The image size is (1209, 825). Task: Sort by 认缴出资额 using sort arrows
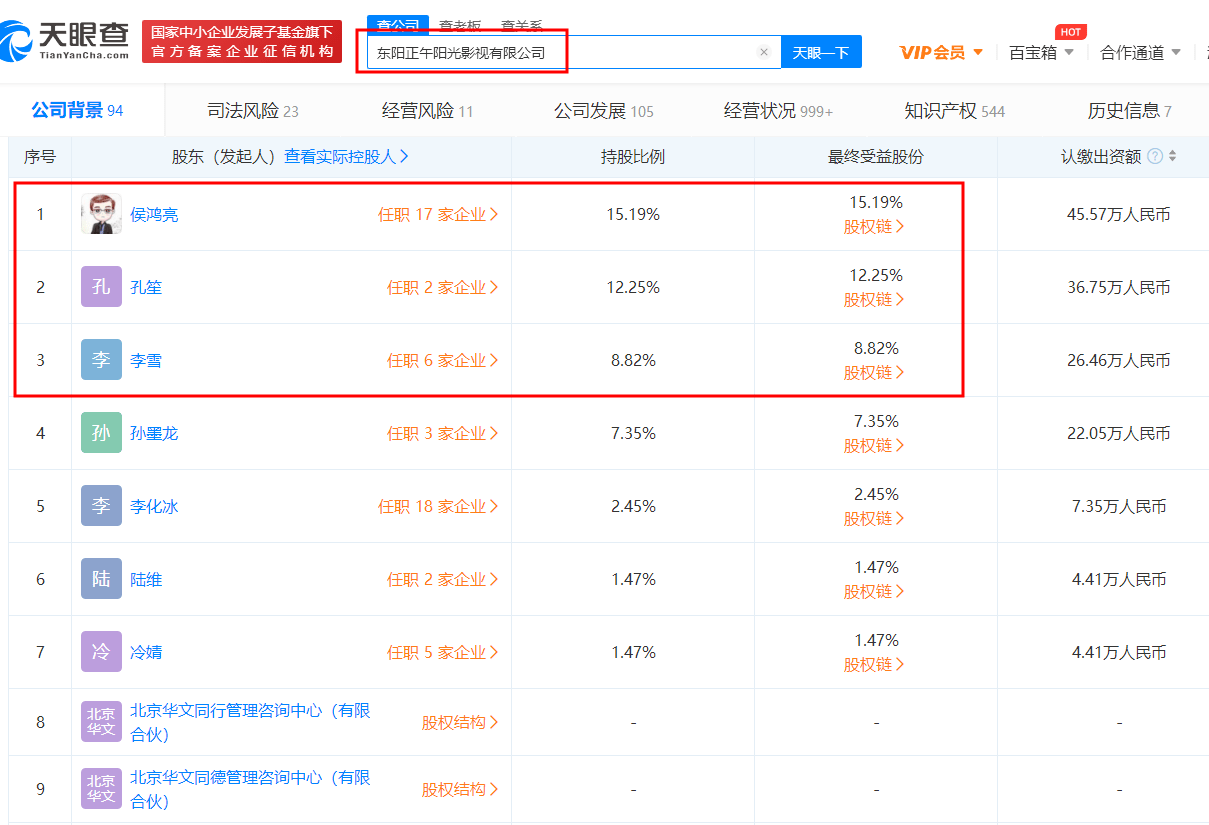[1173, 157]
